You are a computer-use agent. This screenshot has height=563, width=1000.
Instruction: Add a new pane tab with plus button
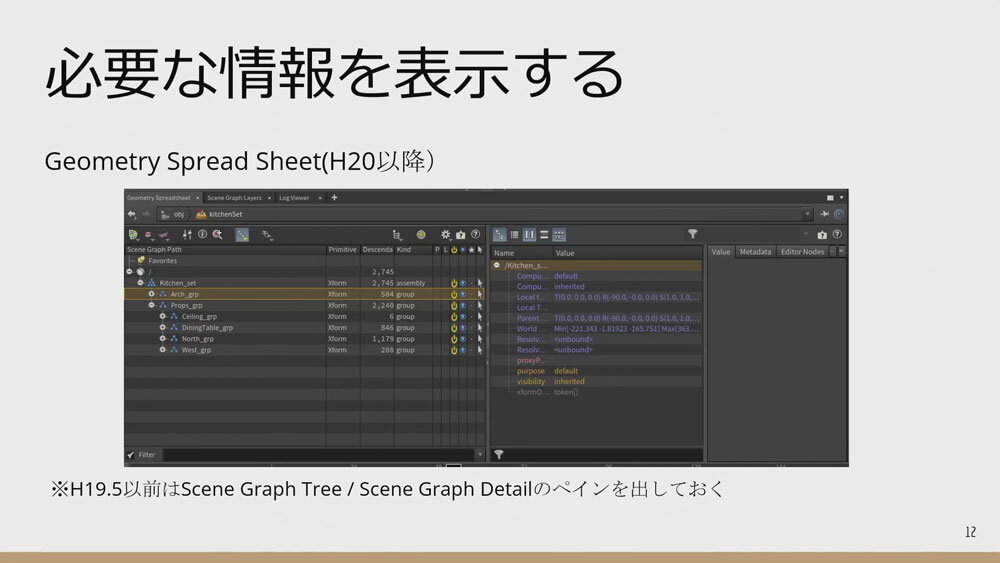click(x=334, y=198)
